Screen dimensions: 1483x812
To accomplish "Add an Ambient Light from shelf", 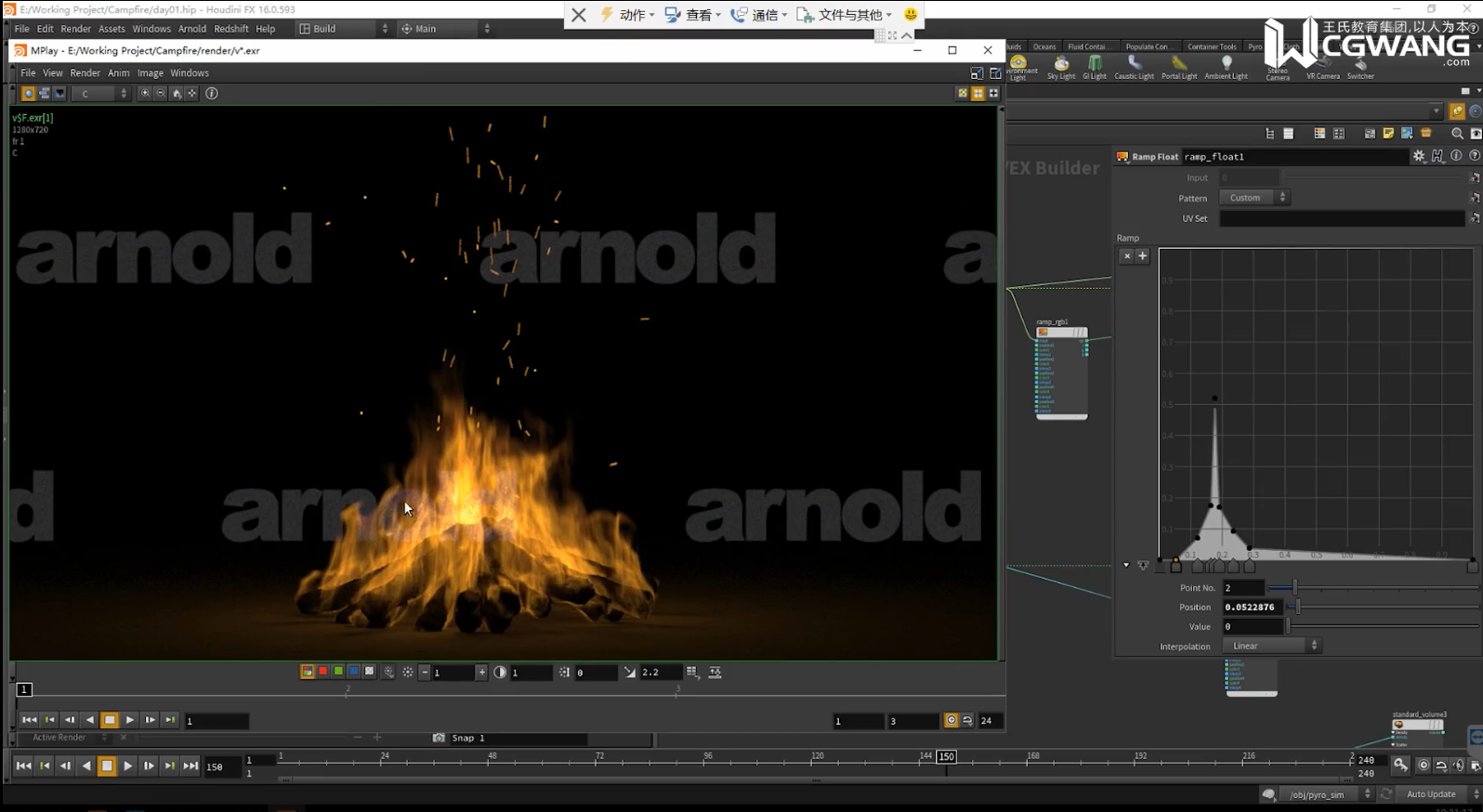I will (x=1227, y=67).
